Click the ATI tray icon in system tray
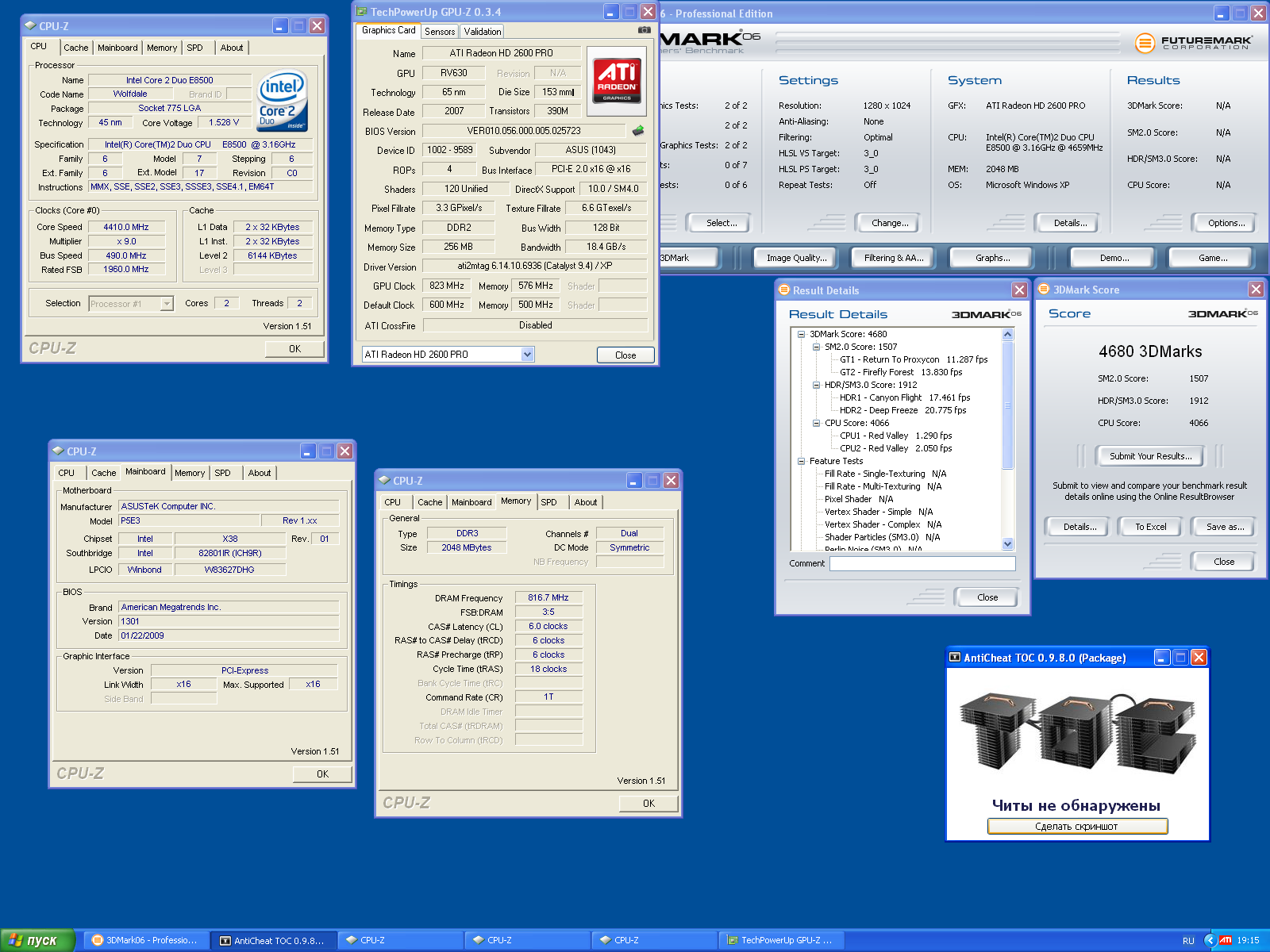The image size is (1270, 952). (x=1226, y=940)
